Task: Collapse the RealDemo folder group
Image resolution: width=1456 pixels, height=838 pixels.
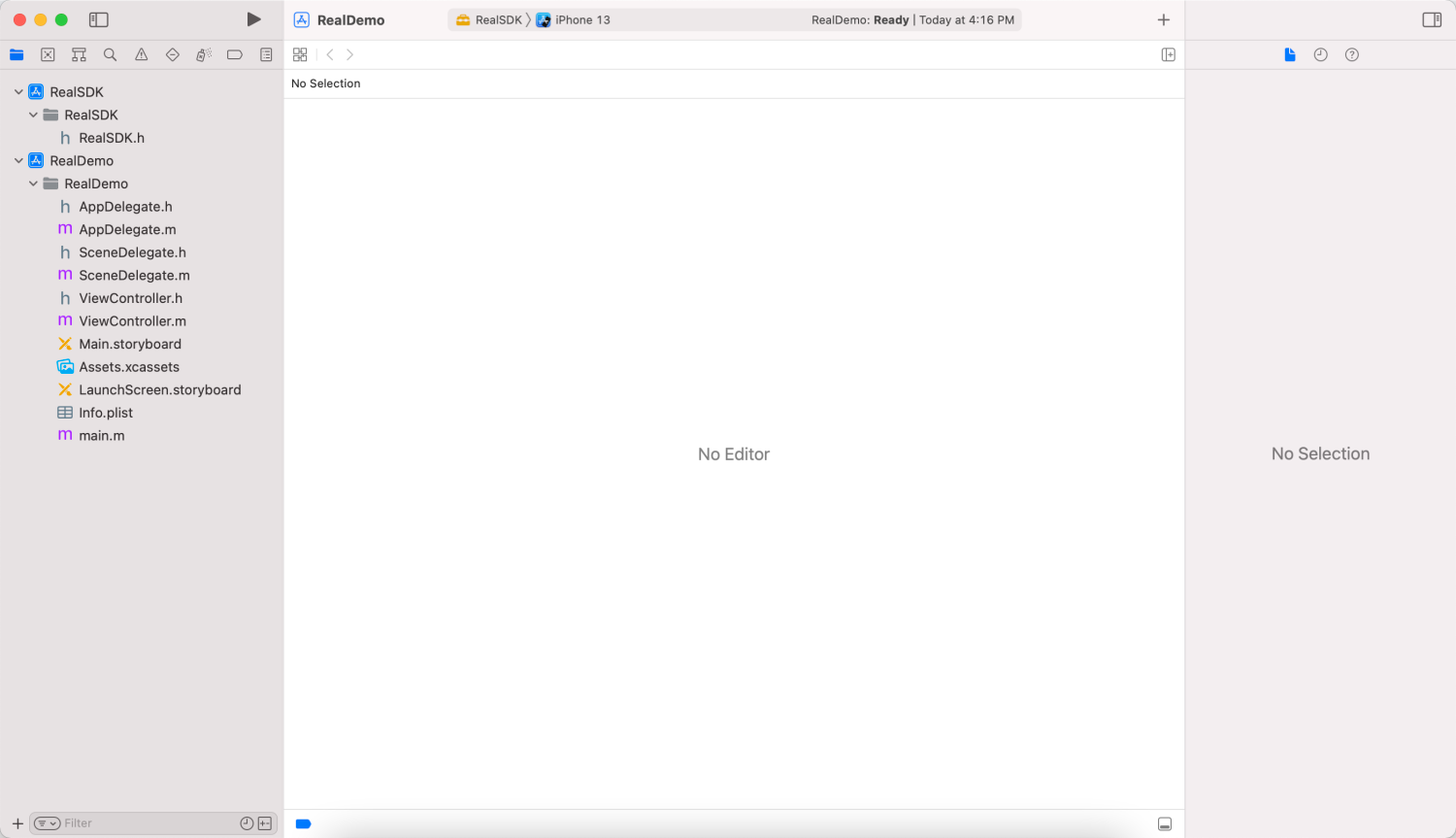Action: [33, 184]
